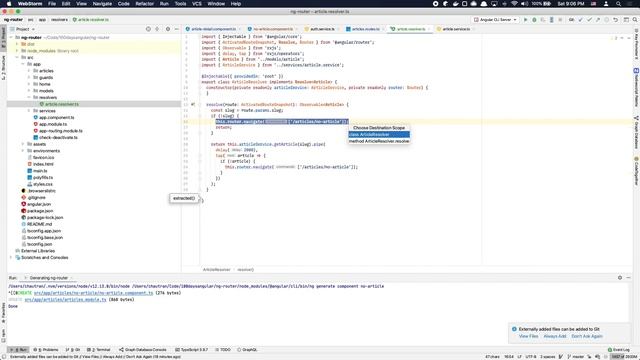640x360 pixels.
Task: Start debugging with the bug icon
Action: [534, 20]
